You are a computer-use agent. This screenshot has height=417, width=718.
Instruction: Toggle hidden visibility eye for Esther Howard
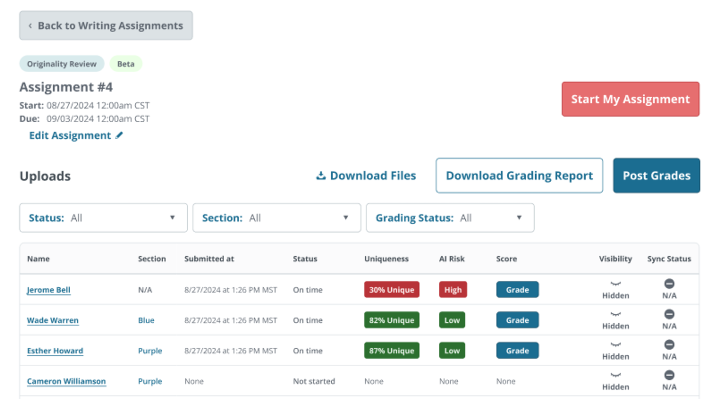coord(615,345)
